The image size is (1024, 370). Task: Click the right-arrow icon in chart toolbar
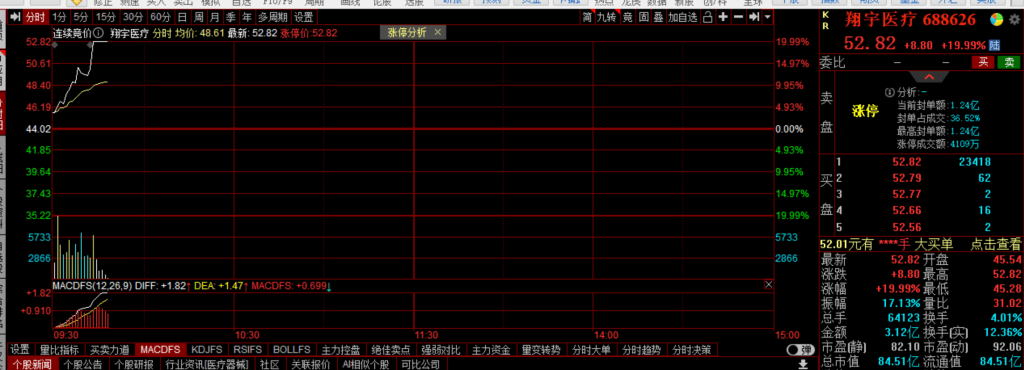point(754,17)
